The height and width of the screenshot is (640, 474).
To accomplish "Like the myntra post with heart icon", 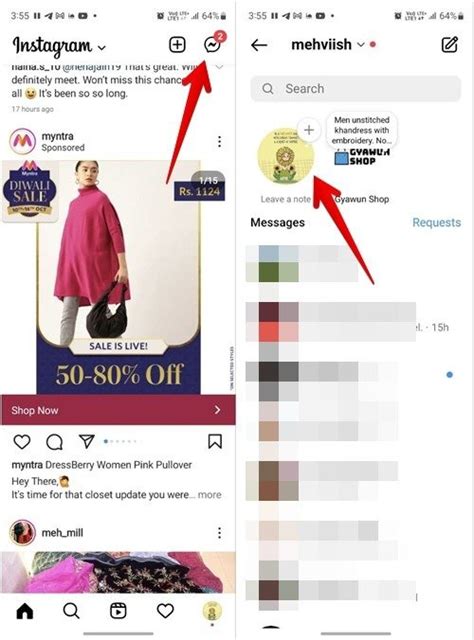I will tap(22, 442).
